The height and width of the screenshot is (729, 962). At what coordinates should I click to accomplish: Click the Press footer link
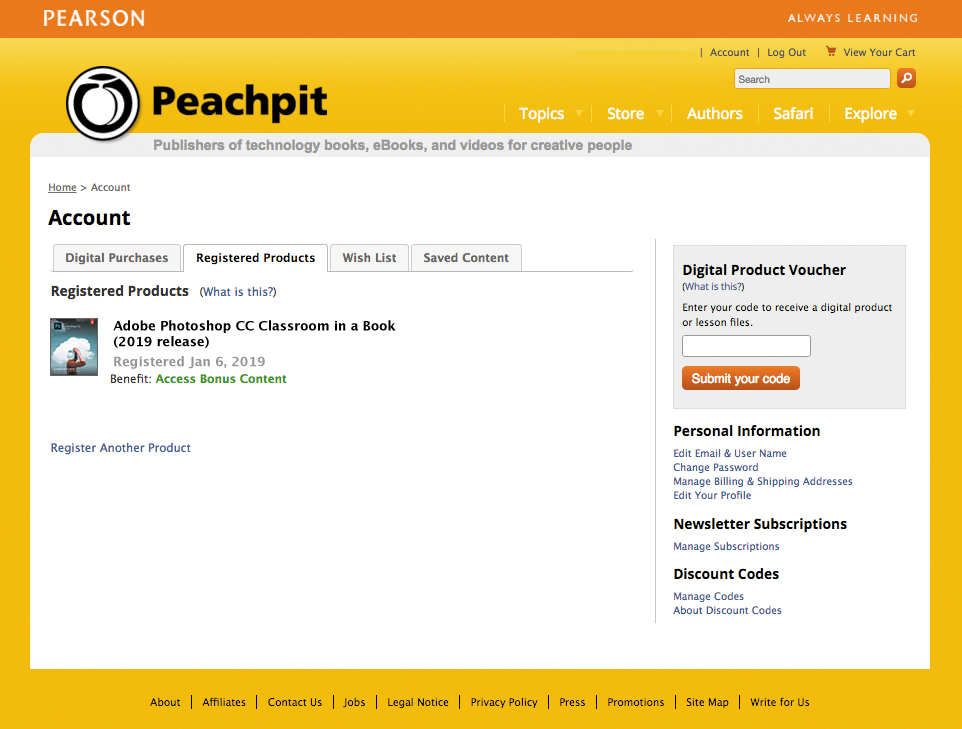(x=572, y=703)
